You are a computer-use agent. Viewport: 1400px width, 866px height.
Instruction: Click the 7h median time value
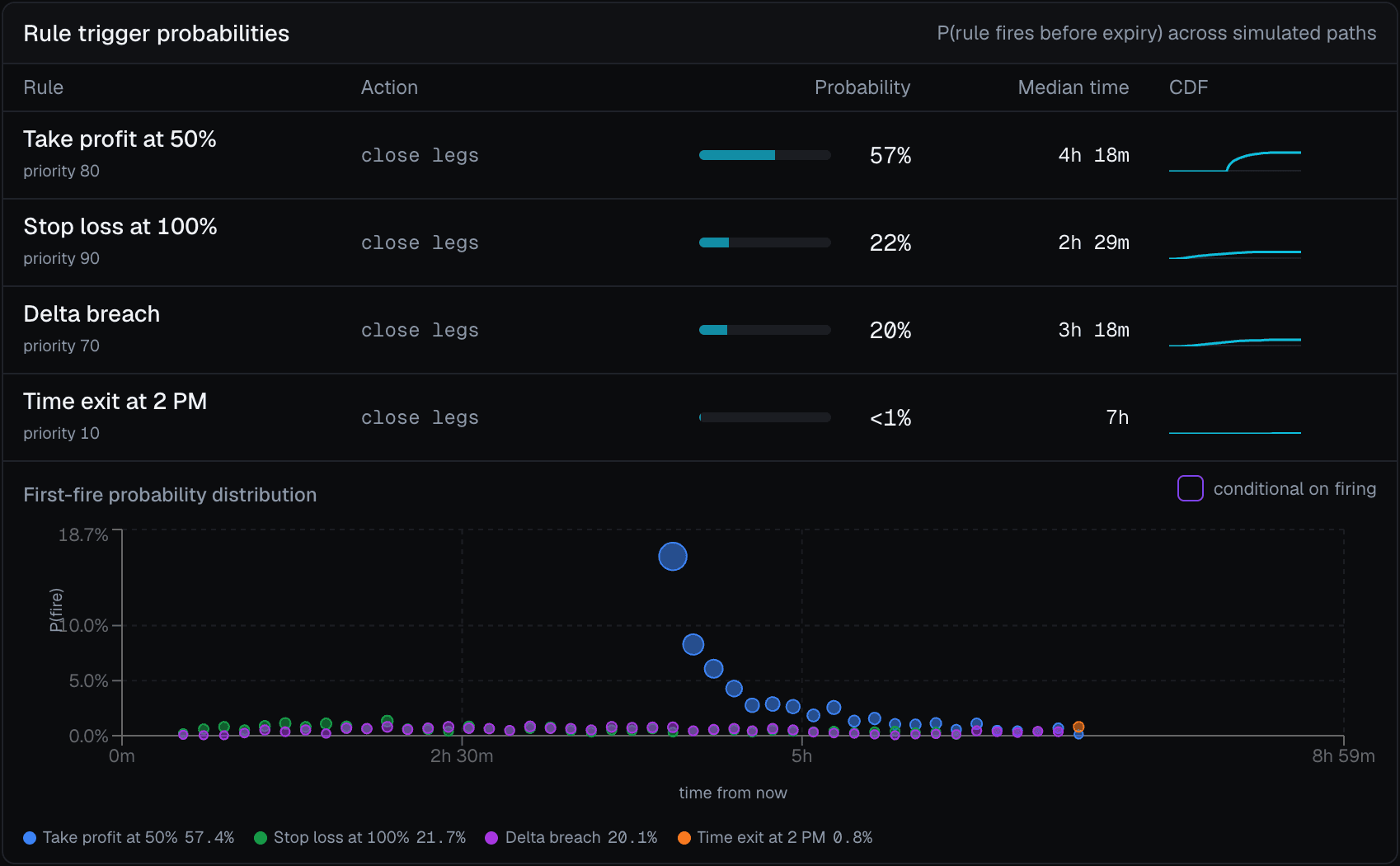click(x=1117, y=417)
